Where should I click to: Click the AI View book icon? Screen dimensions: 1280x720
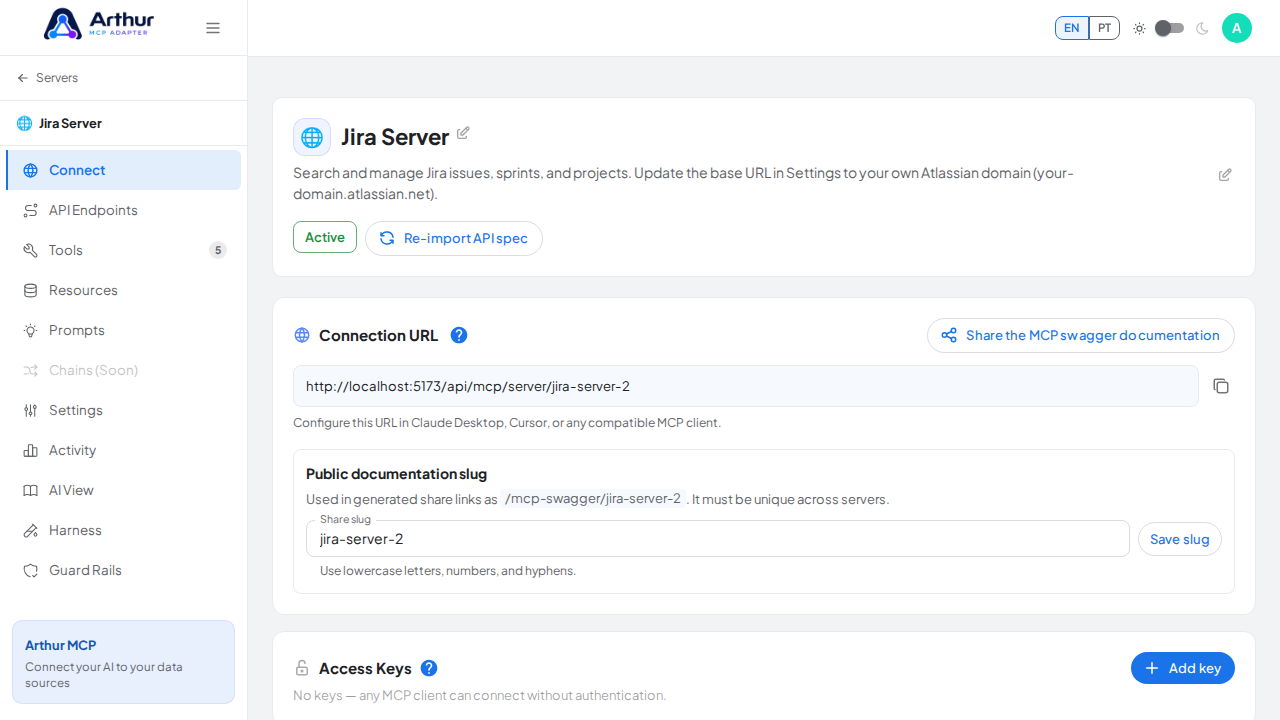pos(31,490)
